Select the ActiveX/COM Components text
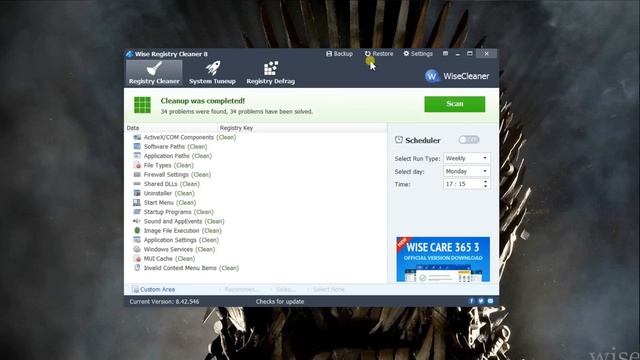 179,138
